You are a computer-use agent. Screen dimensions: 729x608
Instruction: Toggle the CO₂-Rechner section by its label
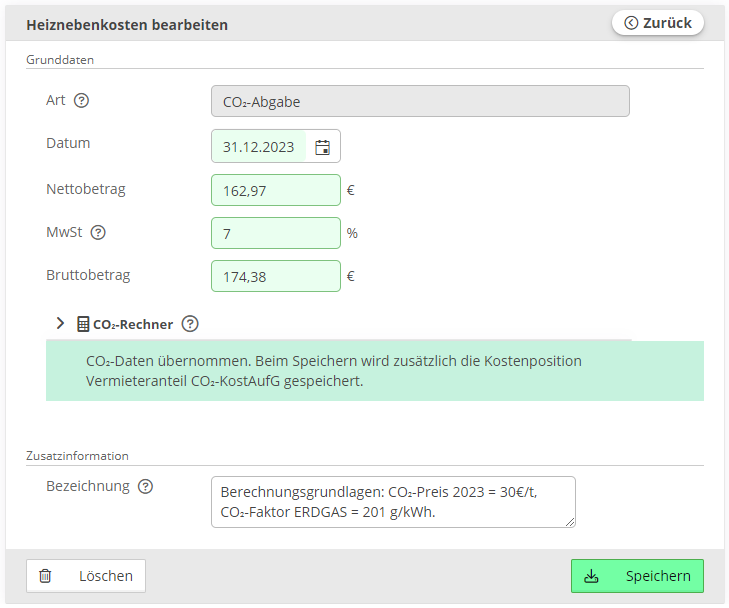(133, 324)
